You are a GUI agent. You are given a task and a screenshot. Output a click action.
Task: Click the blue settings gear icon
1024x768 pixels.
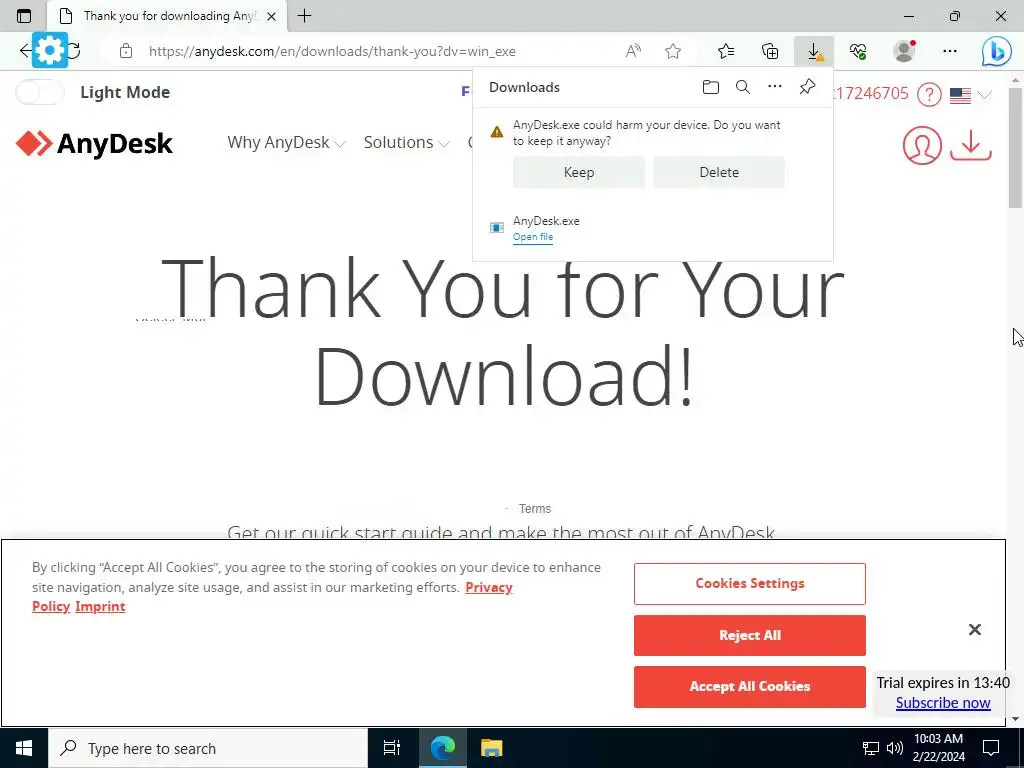(x=50, y=50)
